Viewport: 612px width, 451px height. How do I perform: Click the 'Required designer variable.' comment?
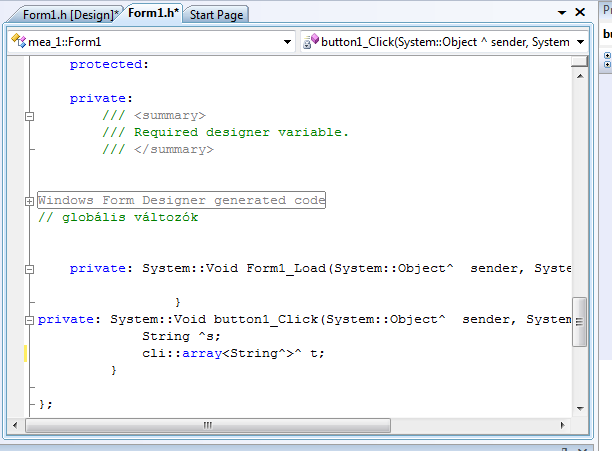click(x=241, y=132)
